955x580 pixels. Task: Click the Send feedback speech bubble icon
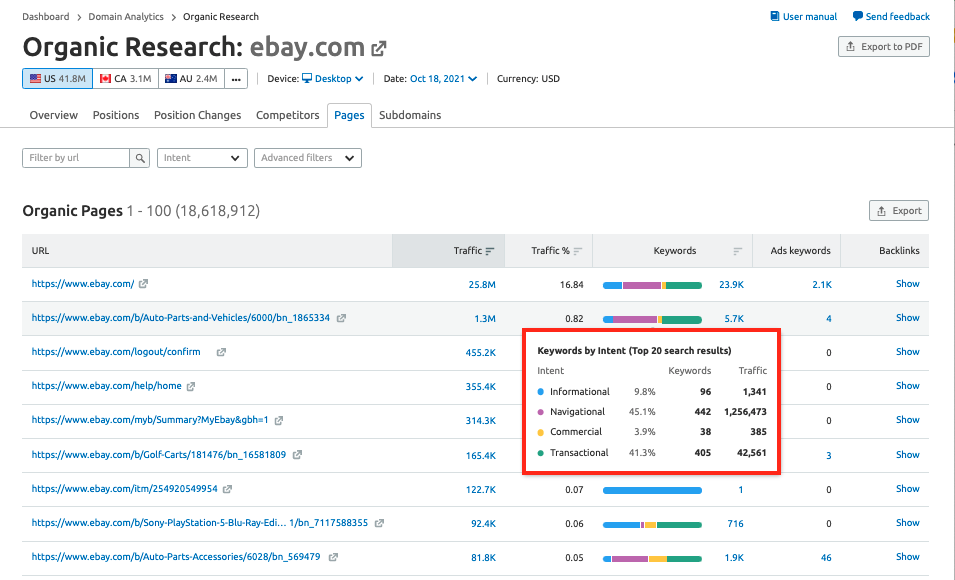858,16
